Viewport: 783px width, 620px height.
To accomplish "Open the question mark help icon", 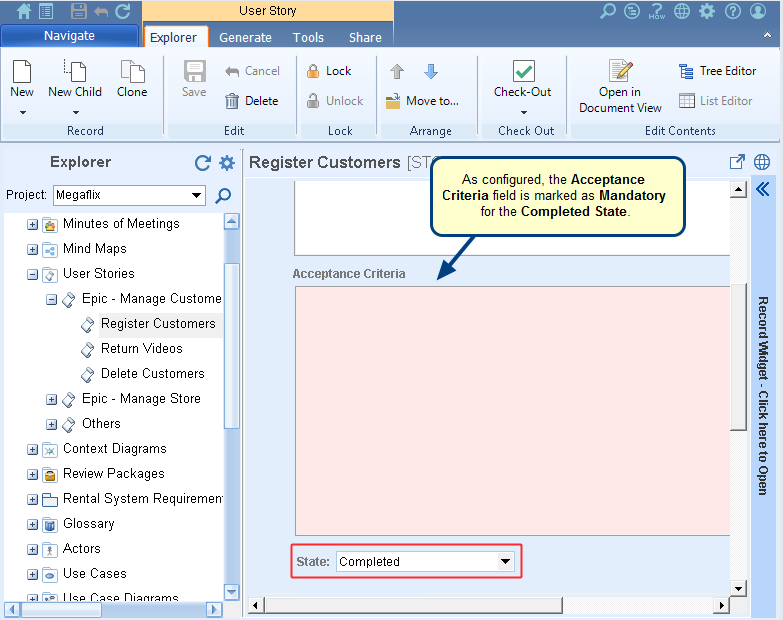I will coord(733,11).
